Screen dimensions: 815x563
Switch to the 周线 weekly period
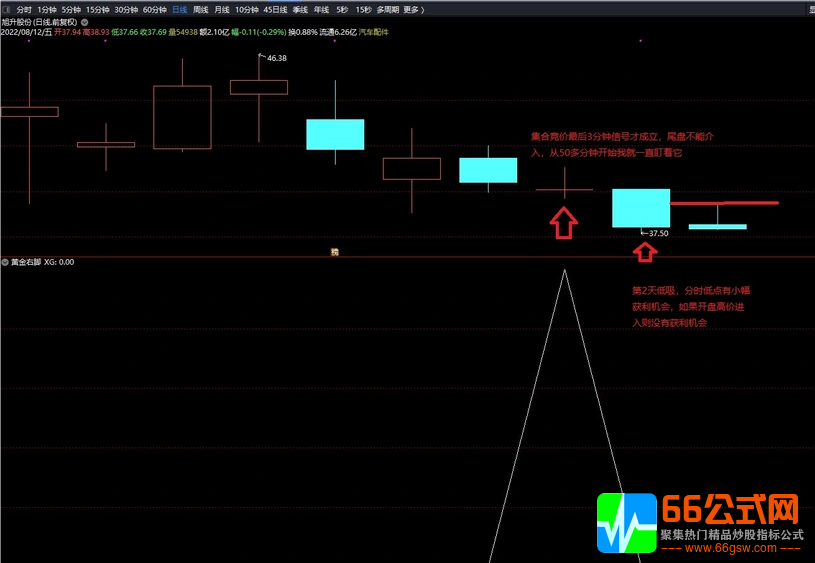tap(201, 9)
